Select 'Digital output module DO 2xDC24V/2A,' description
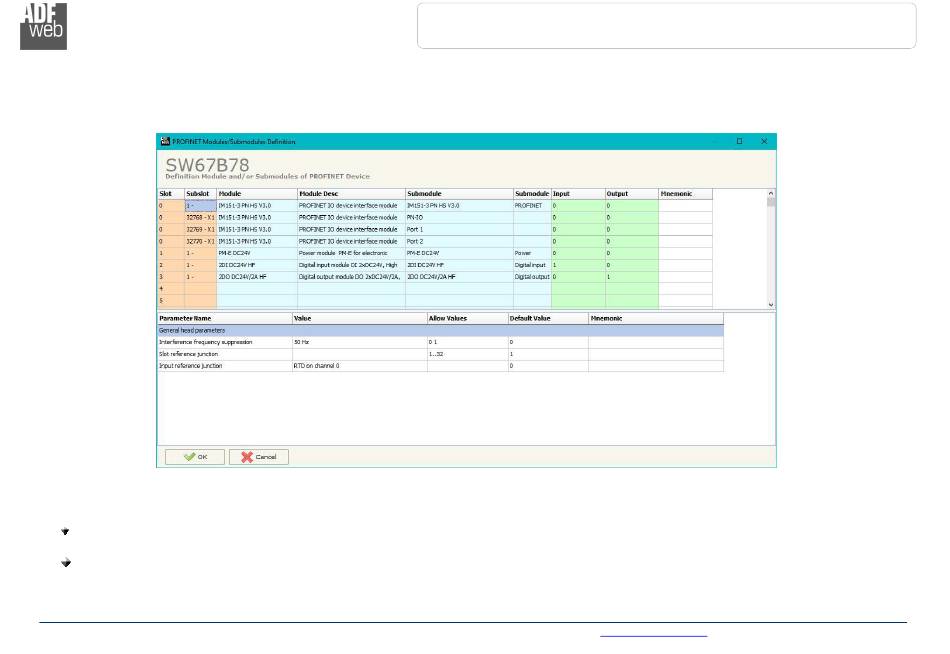Screen dimensions: 950x654 351,277
